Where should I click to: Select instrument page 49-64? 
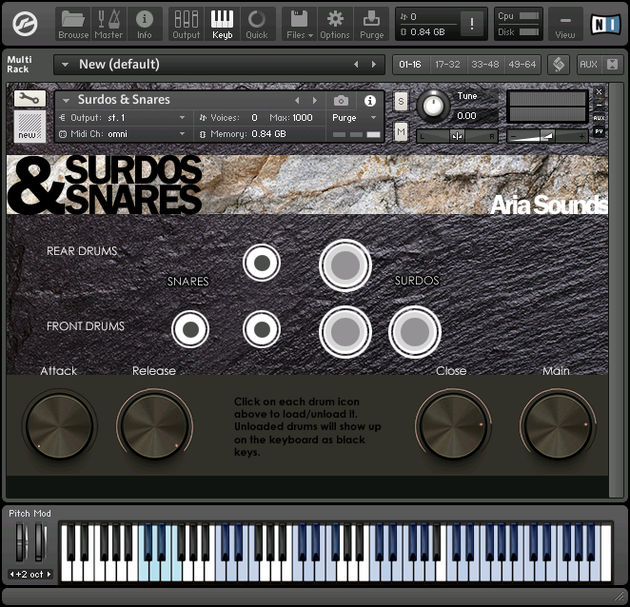(x=522, y=64)
